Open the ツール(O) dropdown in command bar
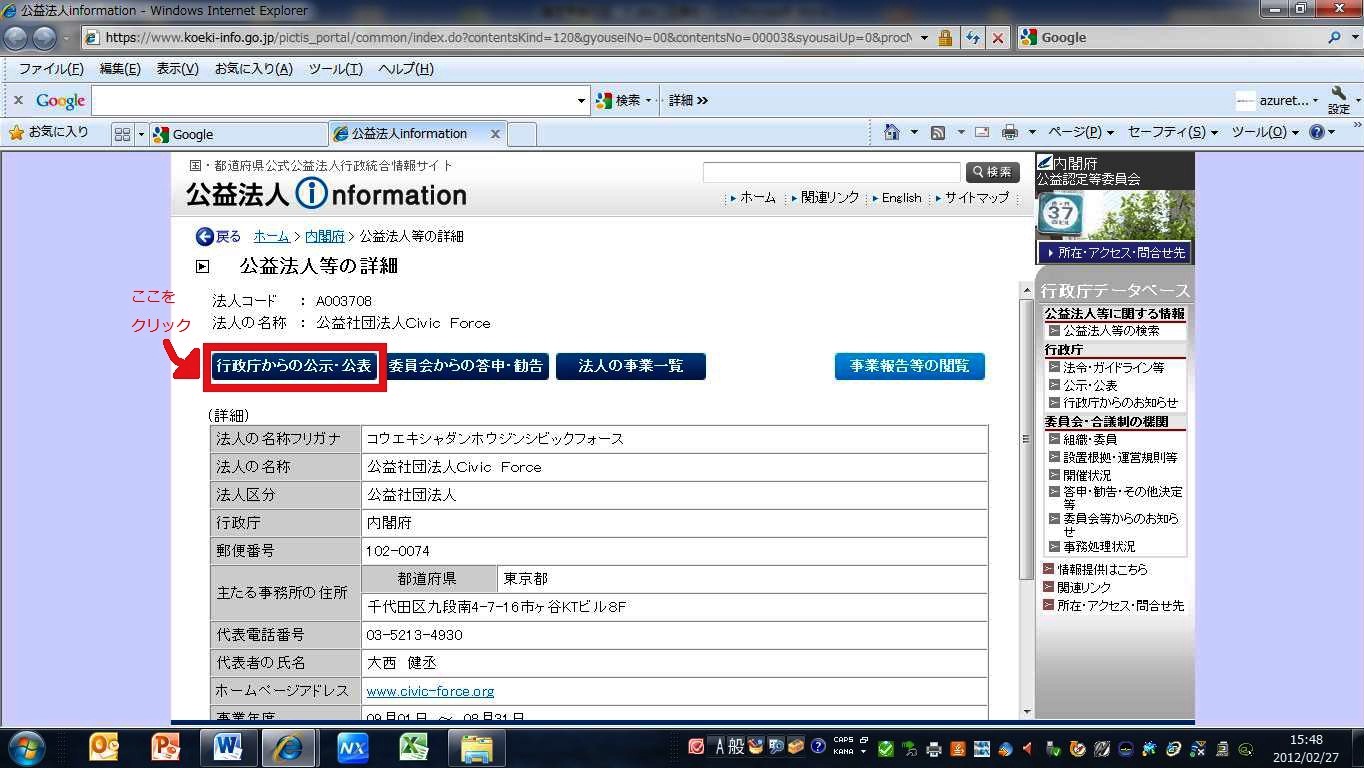 click(x=1265, y=132)
